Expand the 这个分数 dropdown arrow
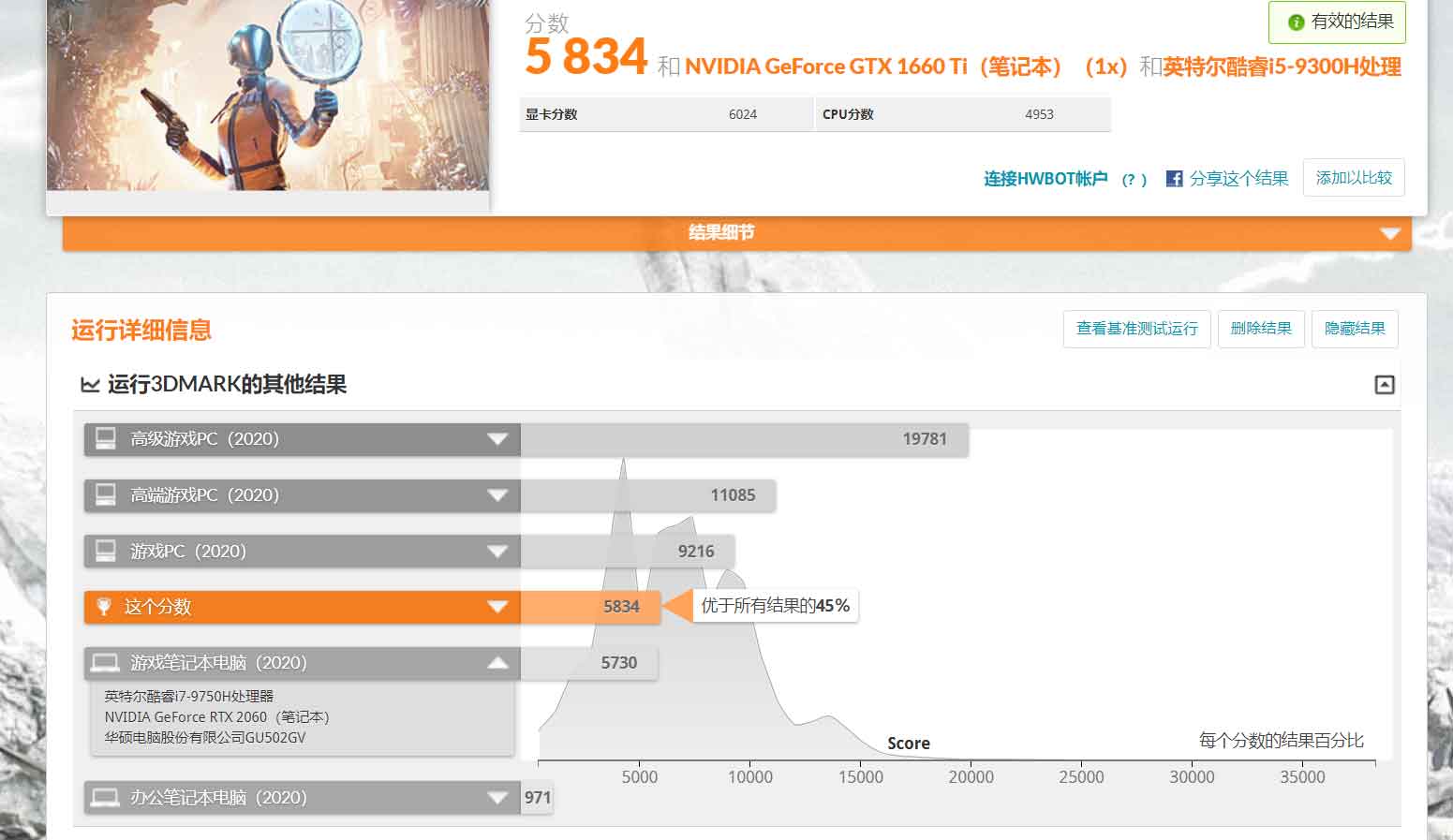Screen dimensions: 1453x840 [497, 608]
